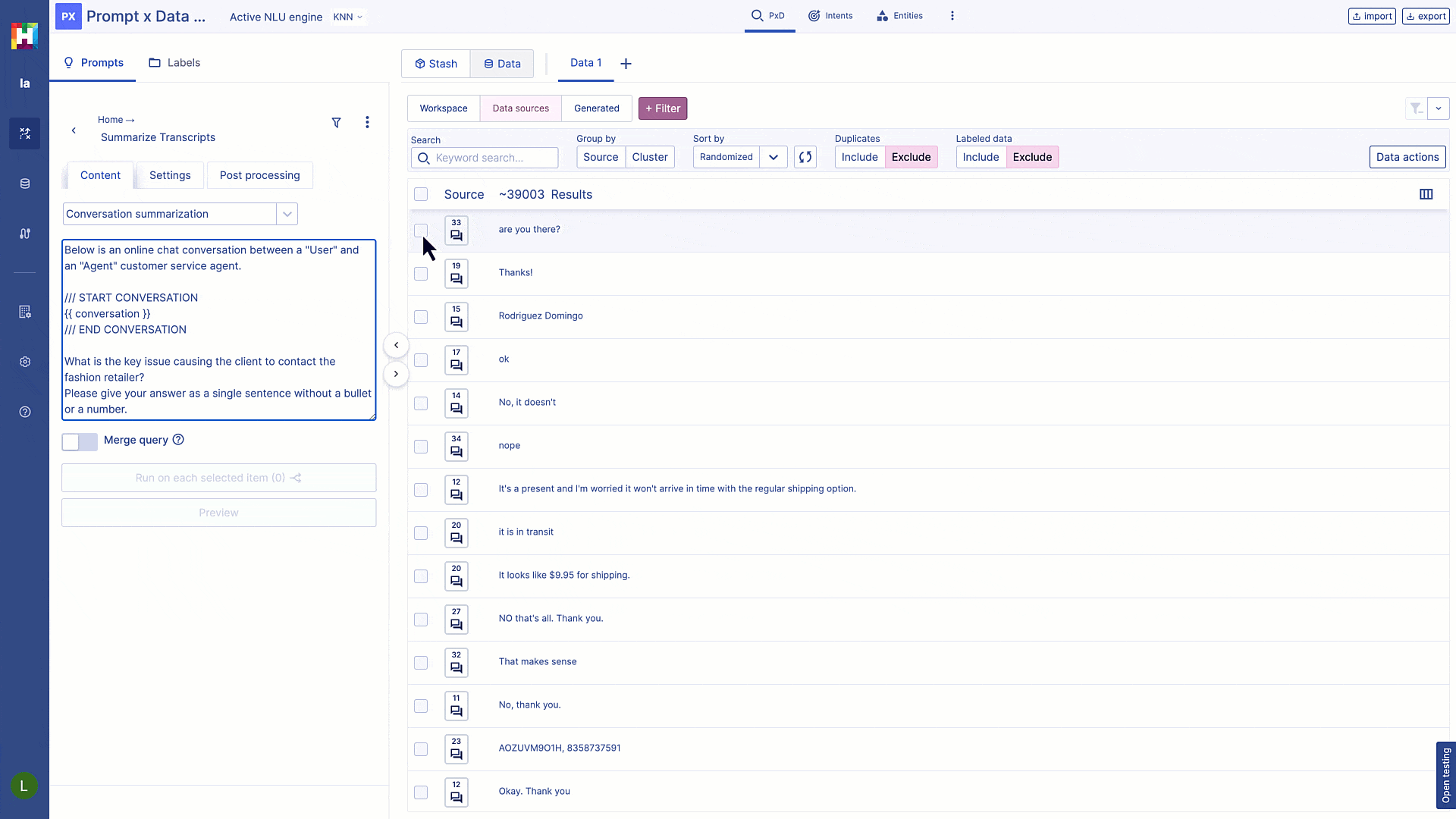1456x819 pixels.
Task: Open the help question mark icon in the sidebar
Action: click(25, 412)
